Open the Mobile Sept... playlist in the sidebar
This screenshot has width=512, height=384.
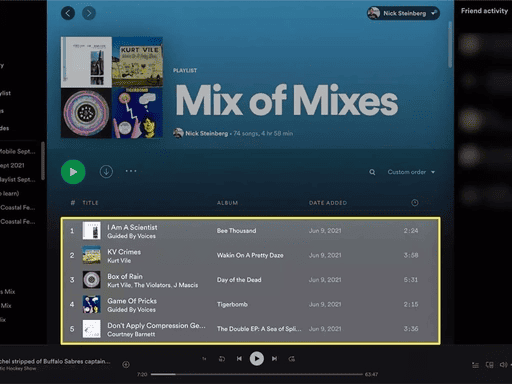coord(17,151)
